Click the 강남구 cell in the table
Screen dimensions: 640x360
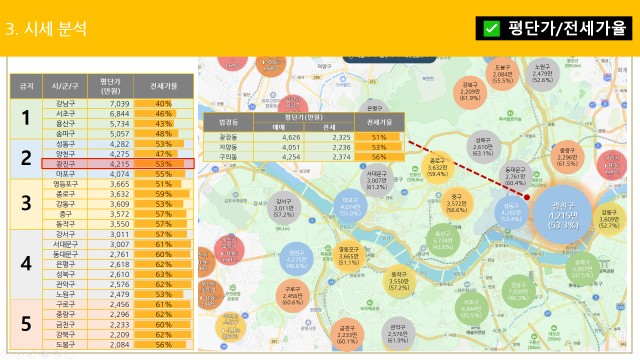click(x=65, y=104)
